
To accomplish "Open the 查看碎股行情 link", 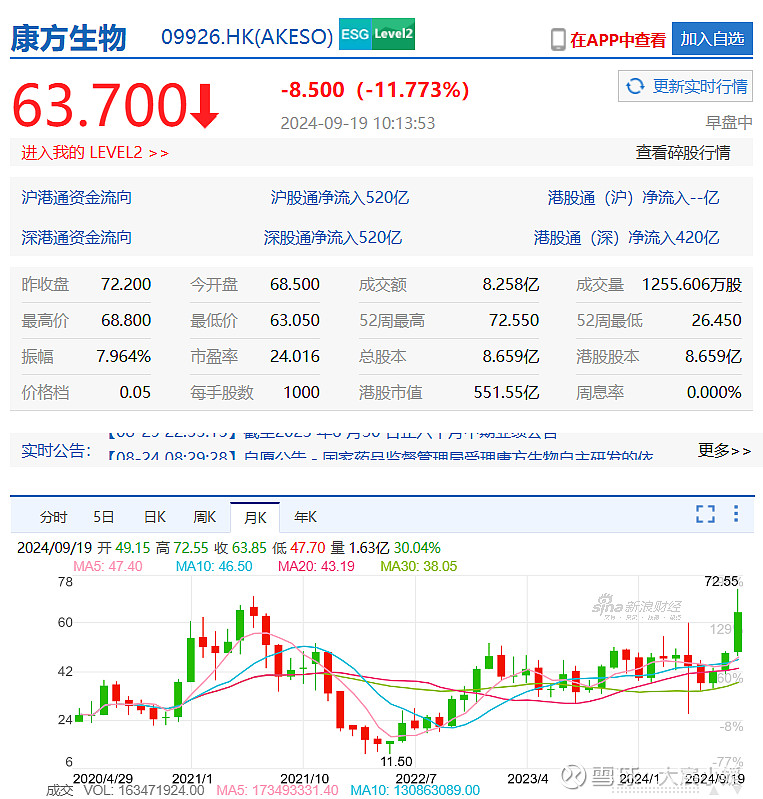I will point(683,152).
